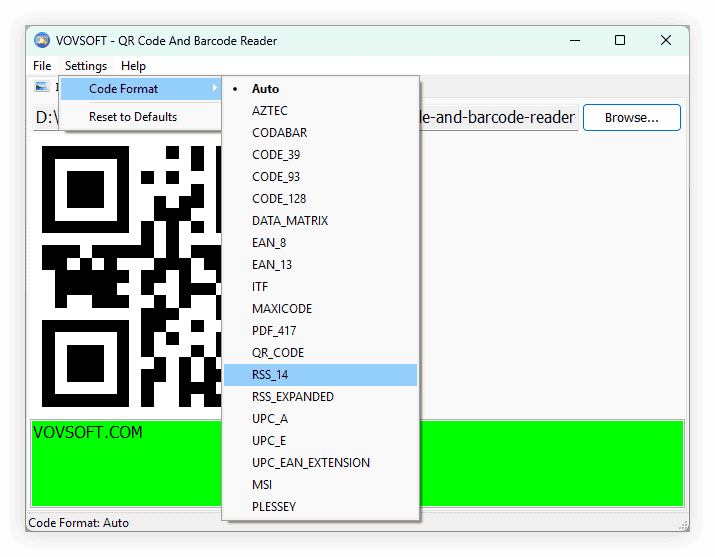The height and width of the screenshot is (557, 715).
Task: Choose the CODE_128 format
Action: pyautogui.click(x=321, y=199)
